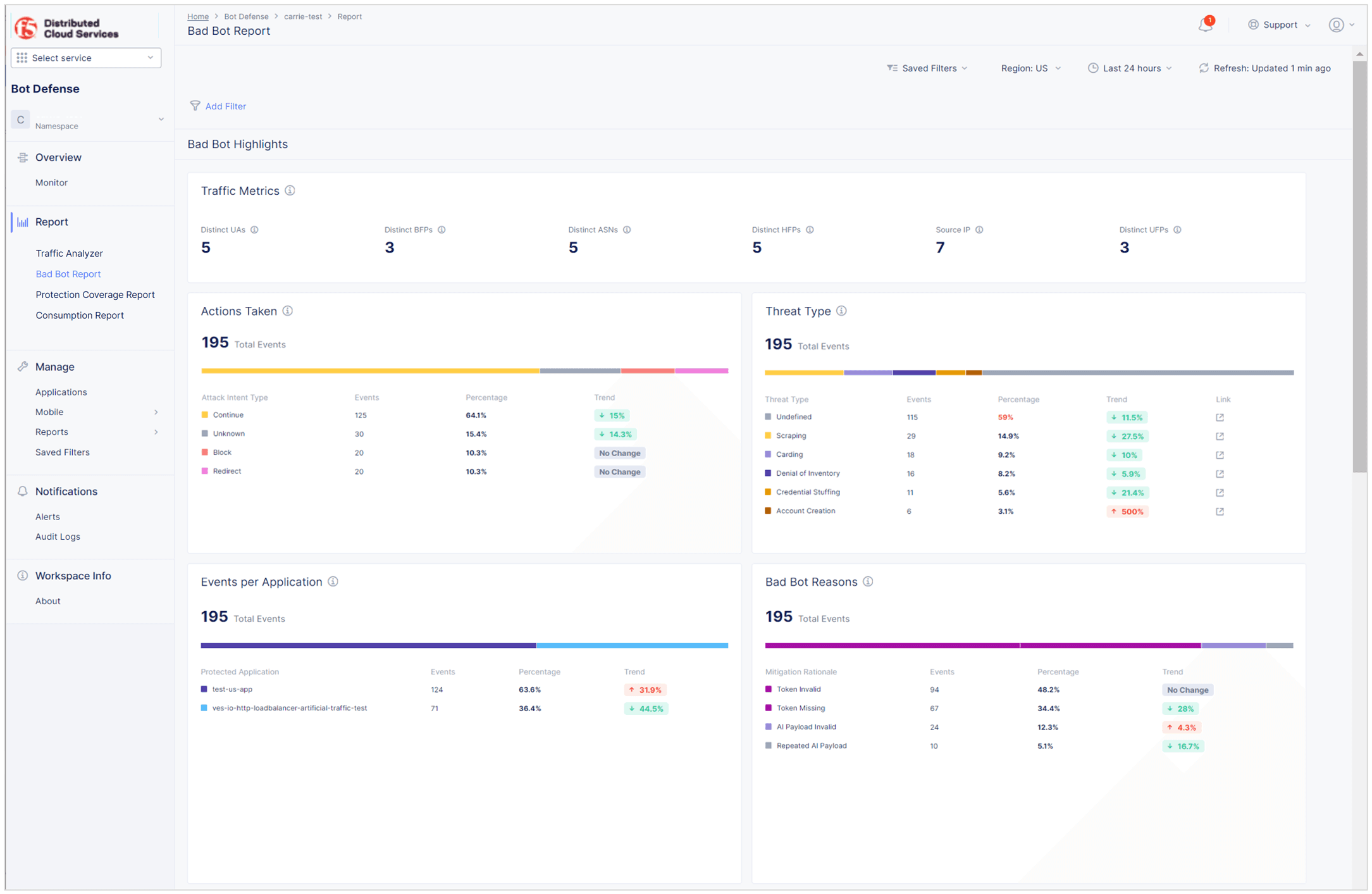Viewport: 1372px width, 894px height.
Task: Navigate to Home breadcrumb link
Action: point(198,16)
